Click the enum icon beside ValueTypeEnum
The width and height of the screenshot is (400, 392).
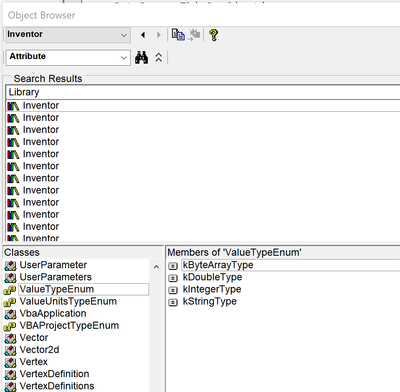click(x=10, y=290)
